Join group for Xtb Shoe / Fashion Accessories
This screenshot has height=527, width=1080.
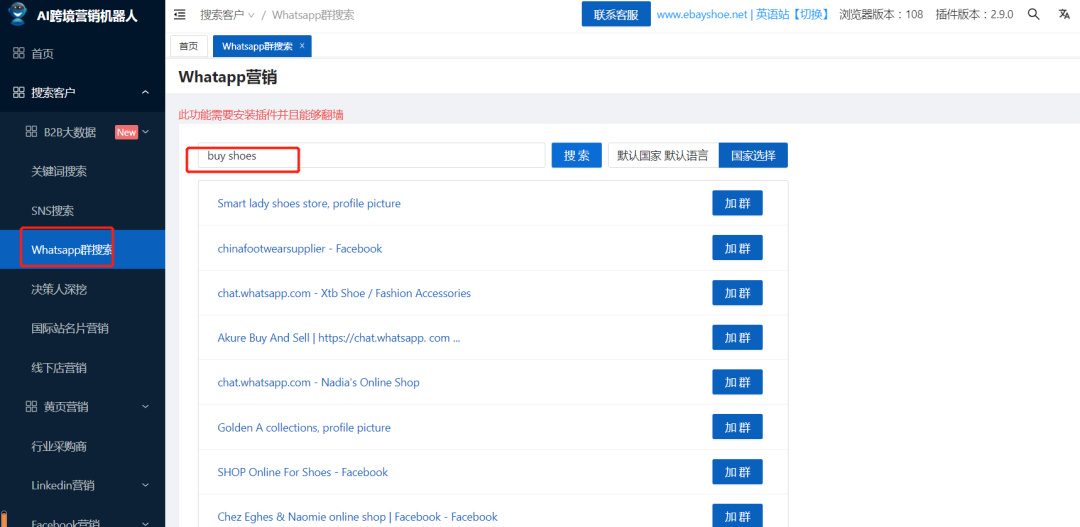tap(737, 293)
